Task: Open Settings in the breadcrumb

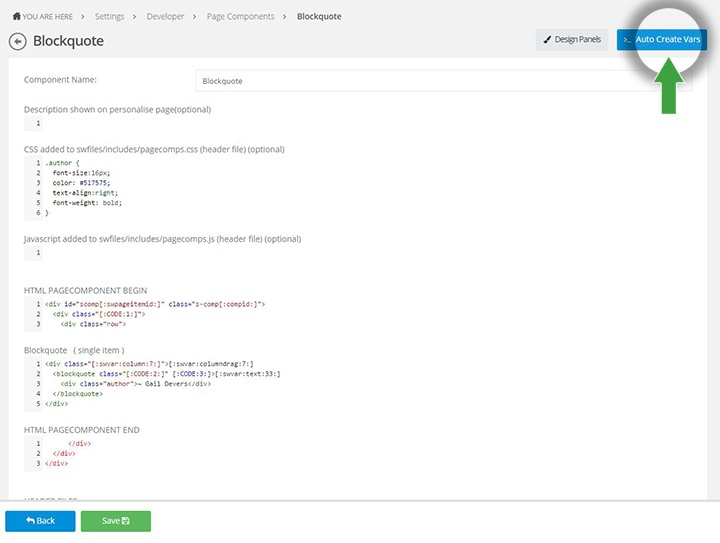Action: (x=109, y=17)
